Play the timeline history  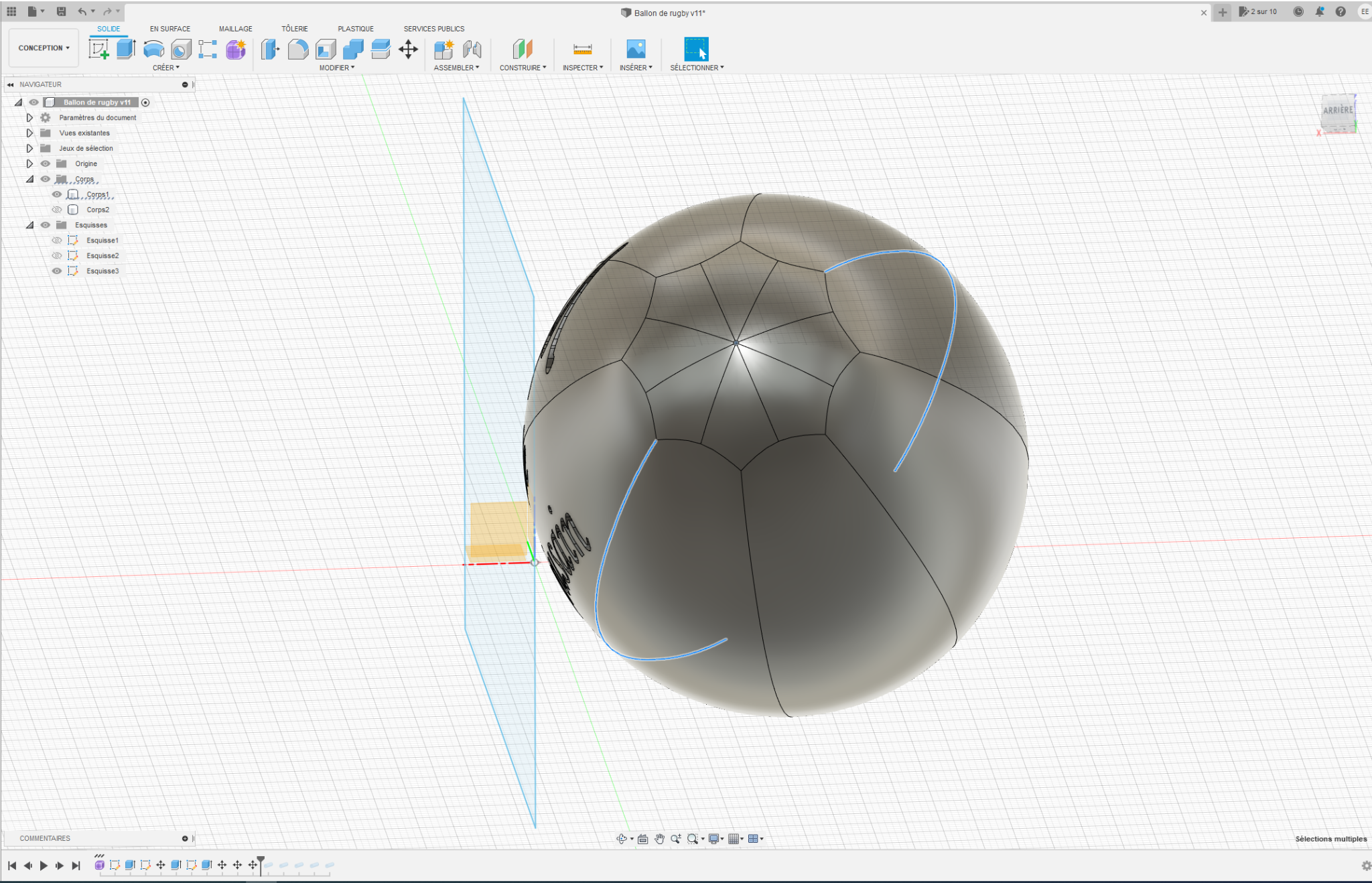tap(44, 866)
